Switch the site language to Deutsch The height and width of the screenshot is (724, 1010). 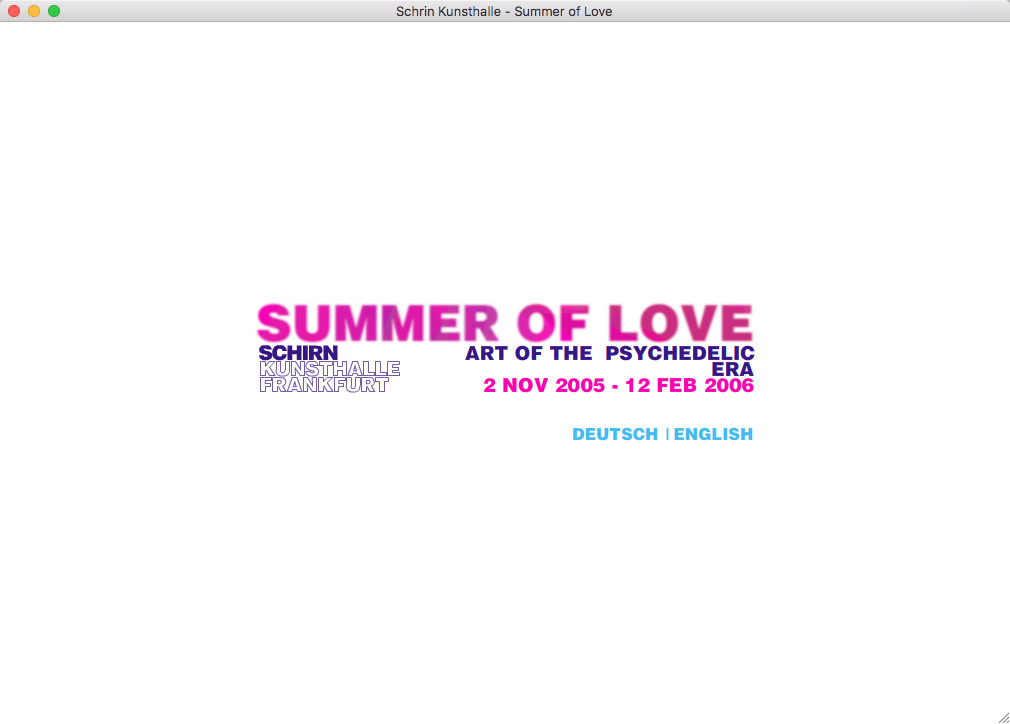coord(614,434)
